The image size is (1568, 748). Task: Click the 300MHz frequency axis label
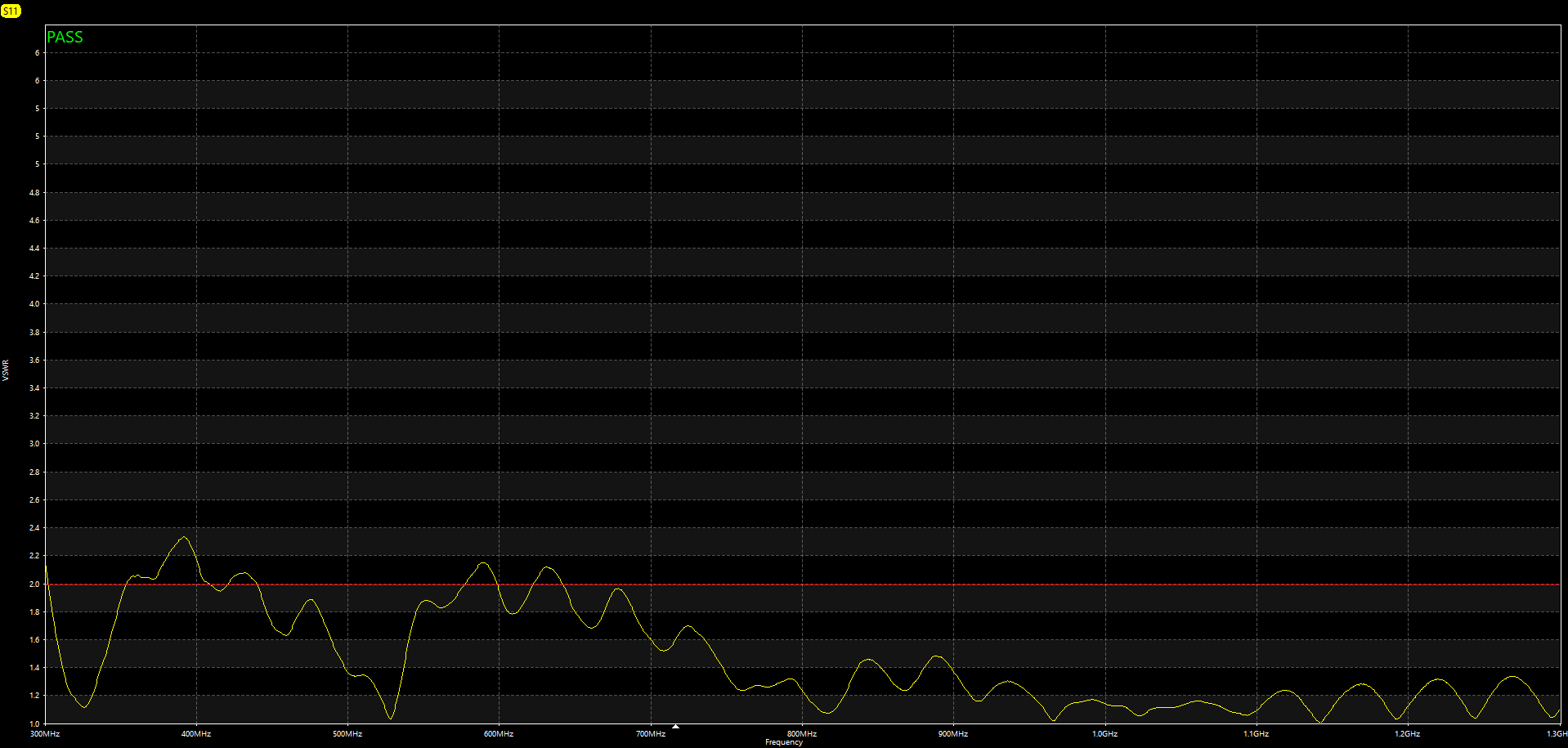pos(45,734)
